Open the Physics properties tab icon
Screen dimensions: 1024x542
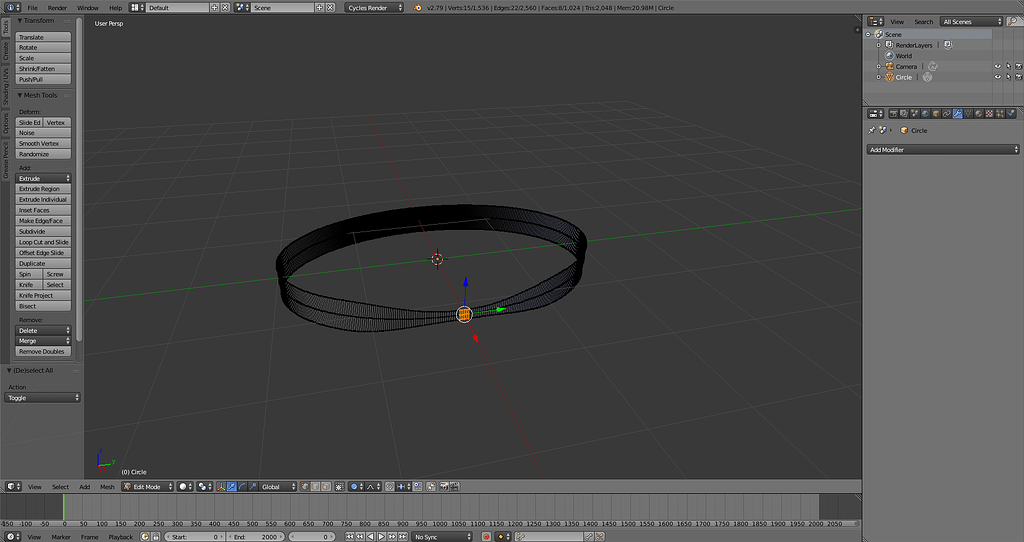pos(1011,114)
